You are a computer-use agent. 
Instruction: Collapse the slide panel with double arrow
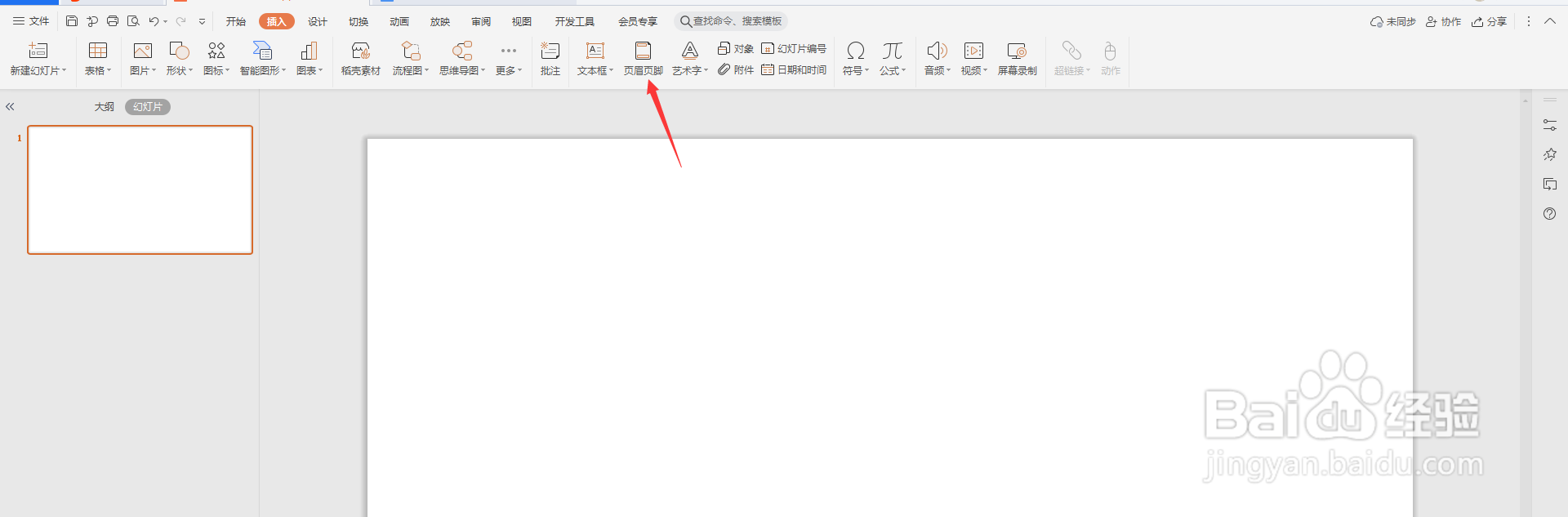pos(10,107)
